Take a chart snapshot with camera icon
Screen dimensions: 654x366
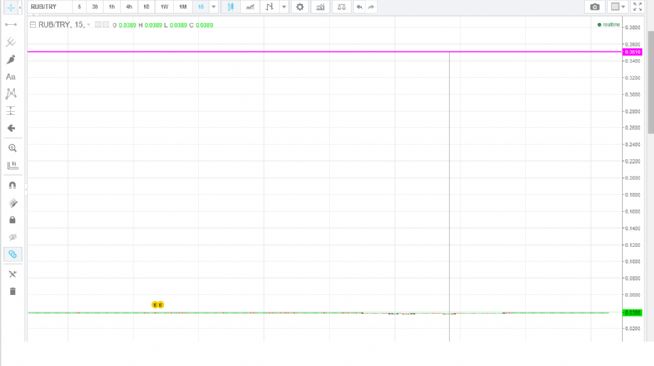595,7
